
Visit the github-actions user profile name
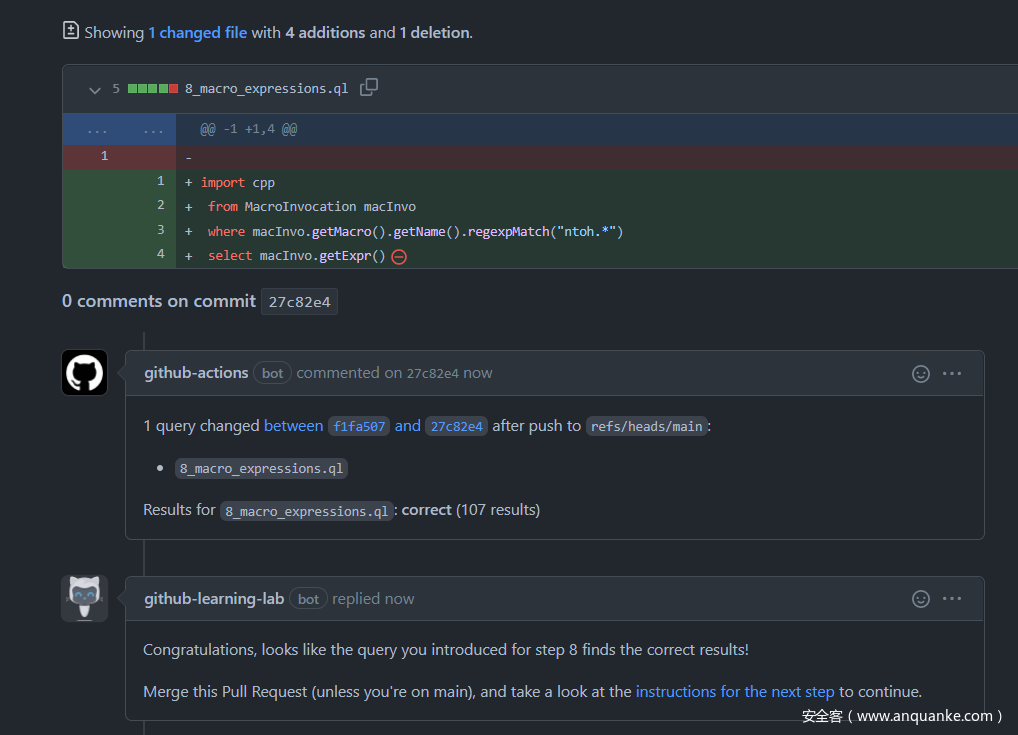point(196,373)
